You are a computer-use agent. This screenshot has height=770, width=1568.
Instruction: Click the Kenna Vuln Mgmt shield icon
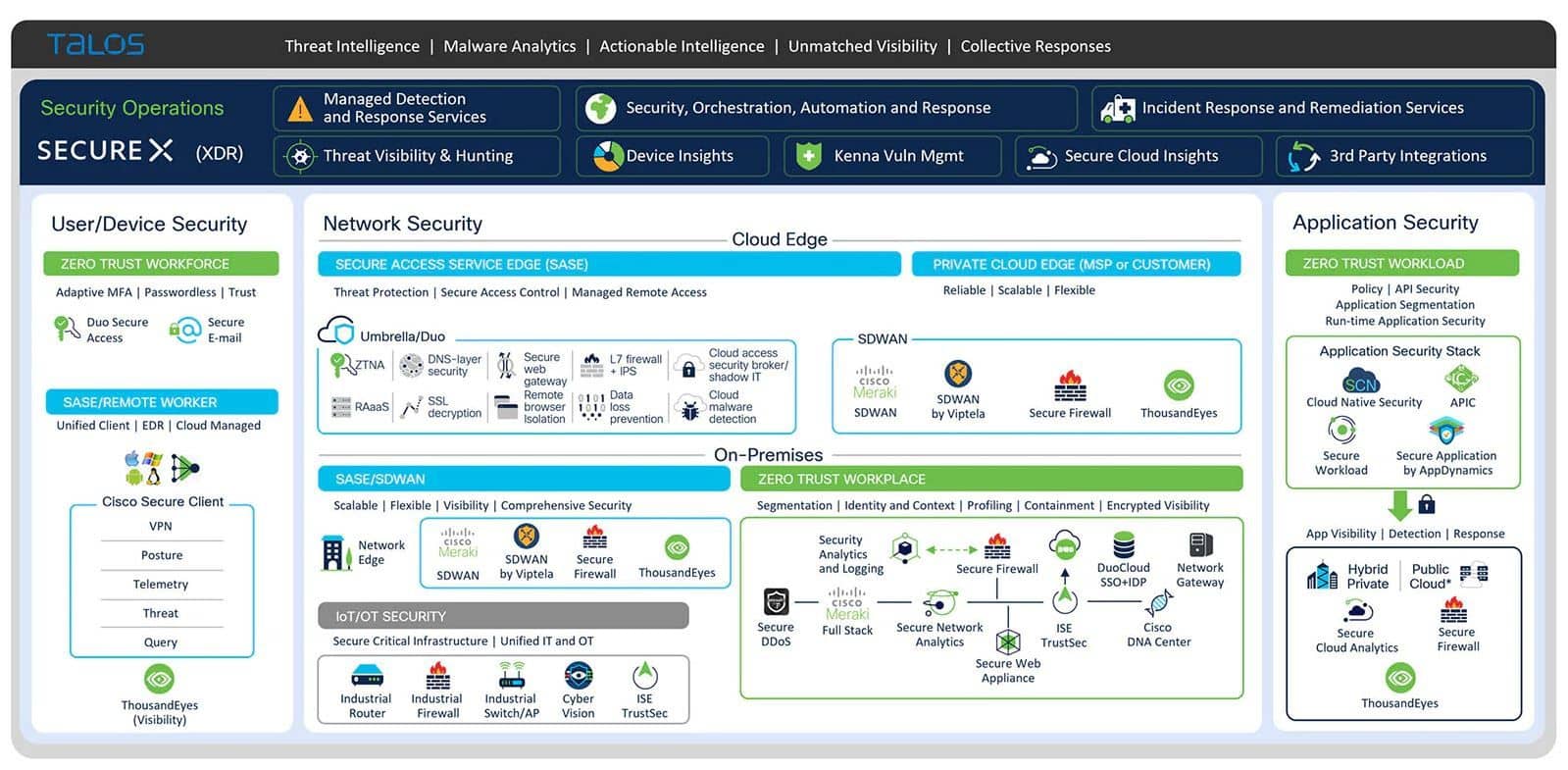(808, 156)
